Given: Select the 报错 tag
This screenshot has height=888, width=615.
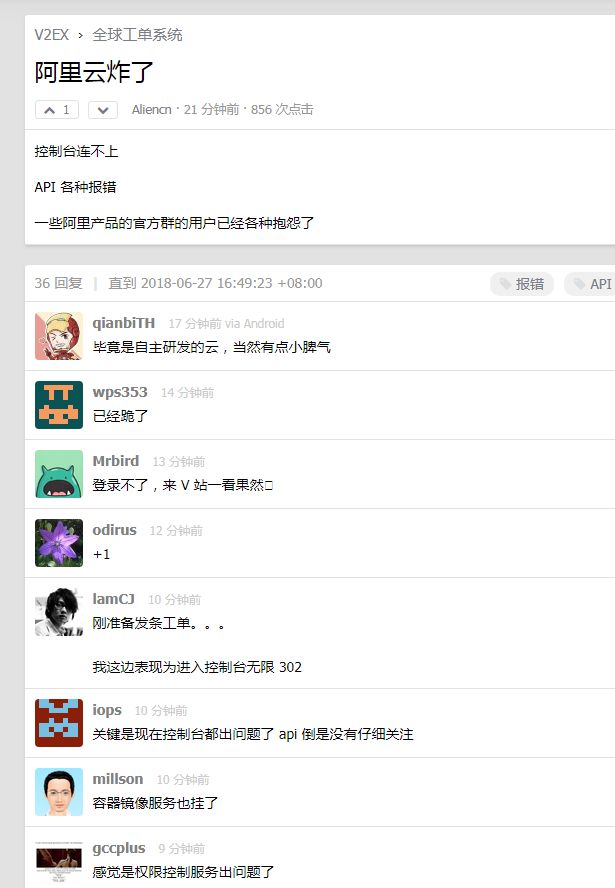Looking at the screenshot, I should [x=522, y=284].
